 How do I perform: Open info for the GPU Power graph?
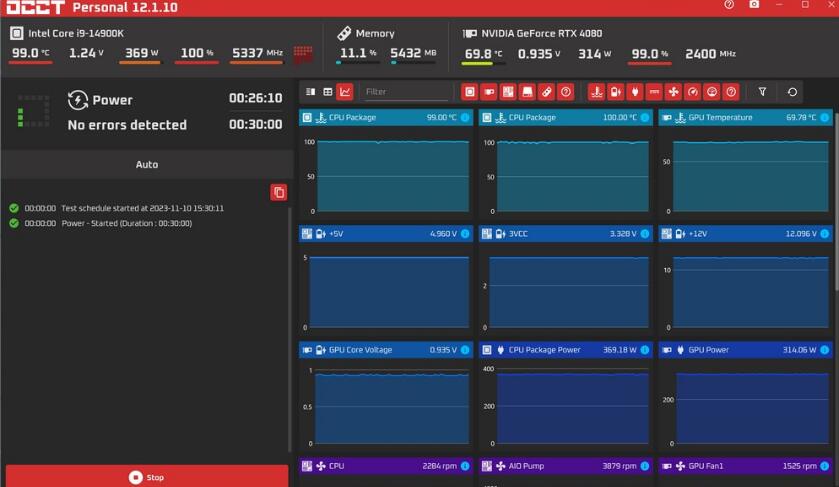pos(825,349)
